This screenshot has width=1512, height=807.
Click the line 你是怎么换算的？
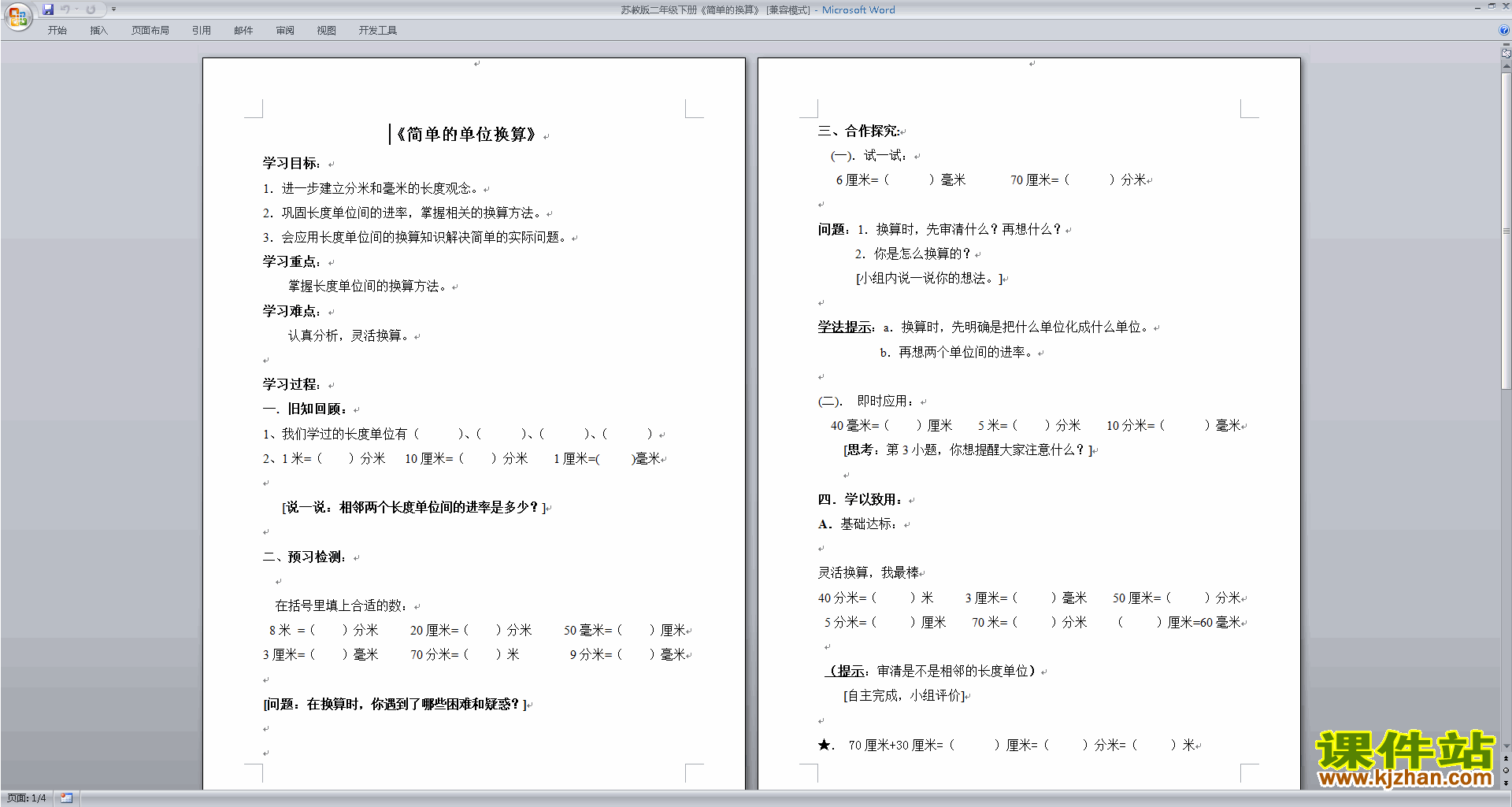point(913,254)
